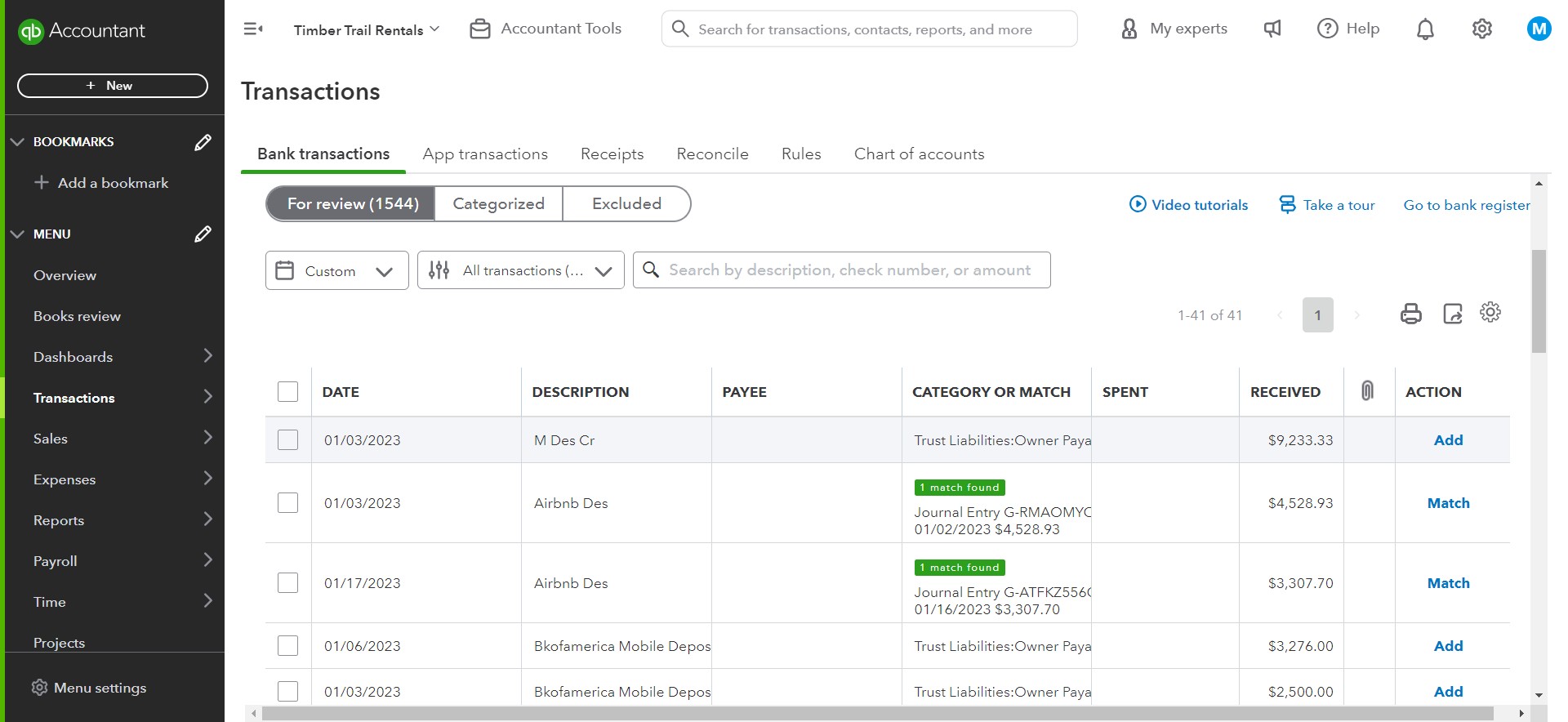Image resolution: width=1568 pixels, height=722 pixels.
Task: Switch to the Reconcile tab
Action: point(712,154)
